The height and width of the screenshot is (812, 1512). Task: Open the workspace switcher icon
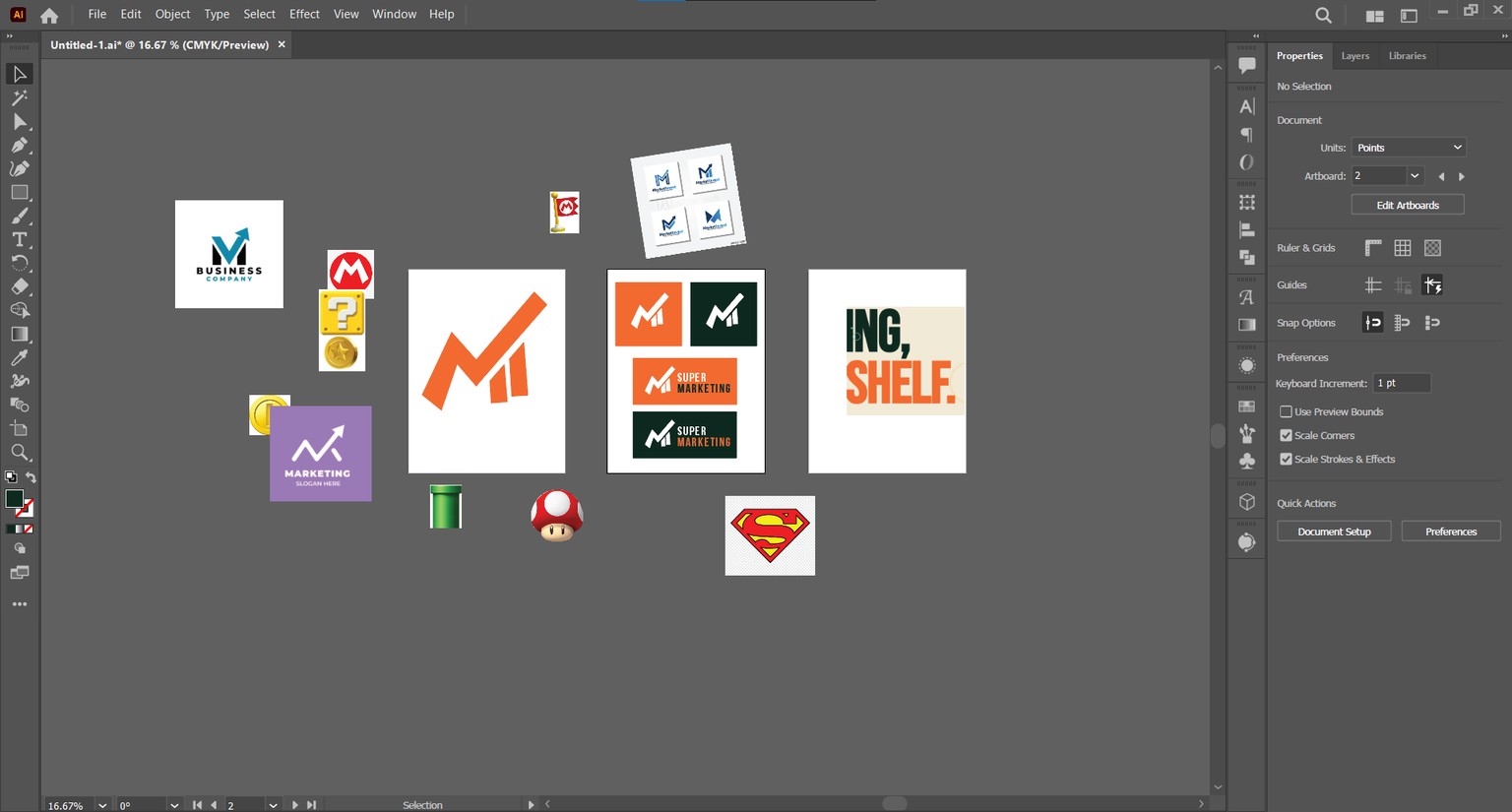(x=1409, y=16)
